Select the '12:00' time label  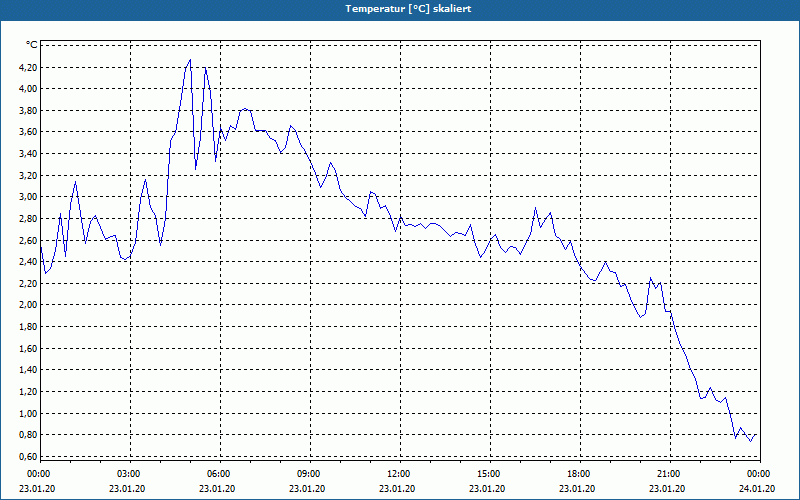point(401,474)
